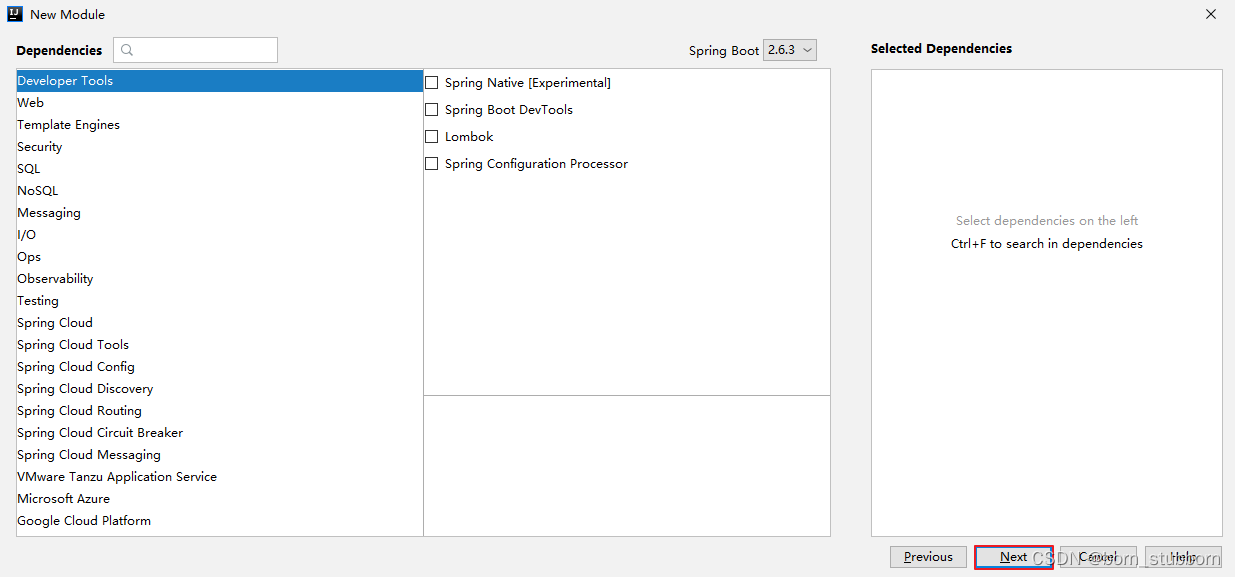
Task: Select the SQL category
Action: tap(220, 169)
